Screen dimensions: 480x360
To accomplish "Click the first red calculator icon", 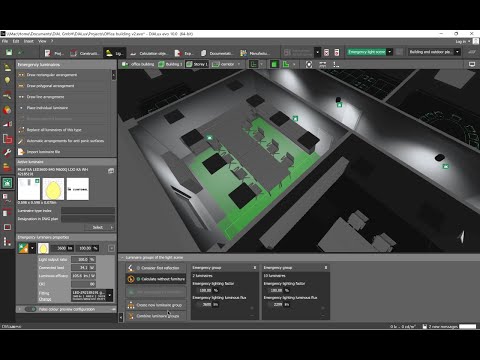I will pos(327,53).
